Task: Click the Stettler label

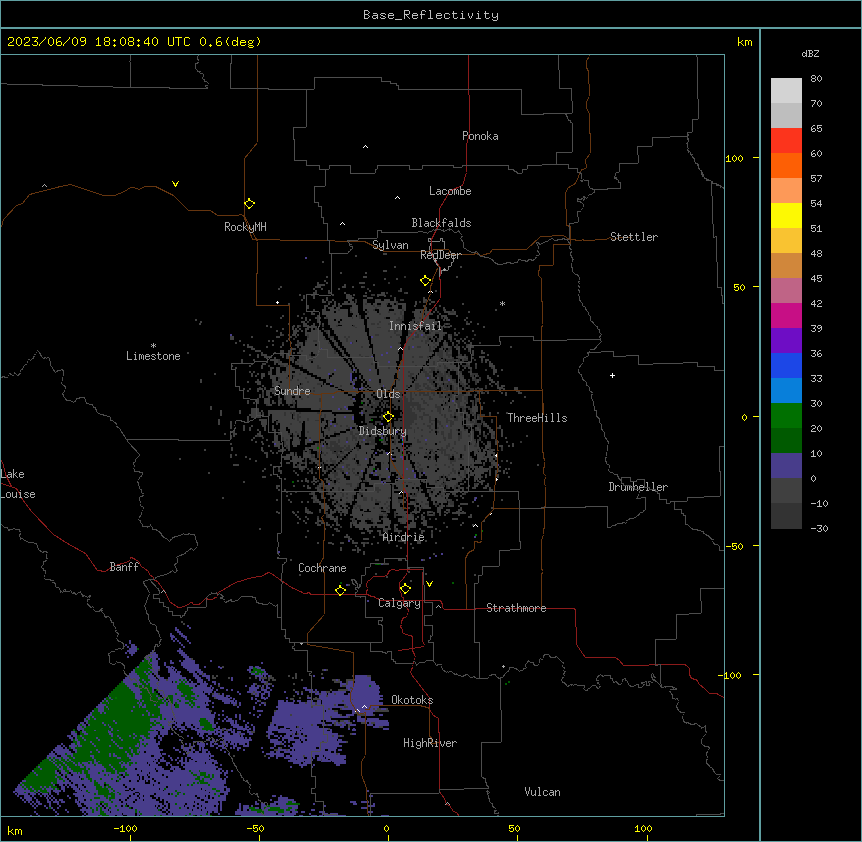Action: pyautogui.click(x=634, y=237)
